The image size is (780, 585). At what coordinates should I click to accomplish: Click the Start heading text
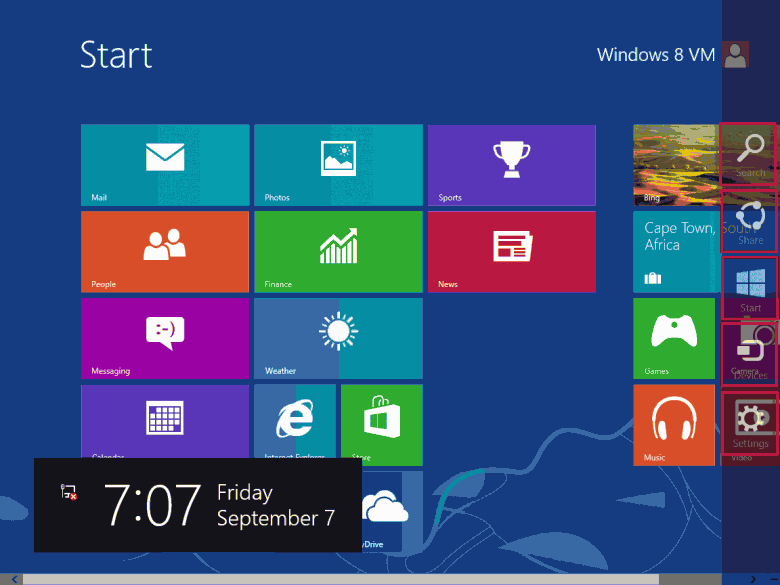click(116, 55)
